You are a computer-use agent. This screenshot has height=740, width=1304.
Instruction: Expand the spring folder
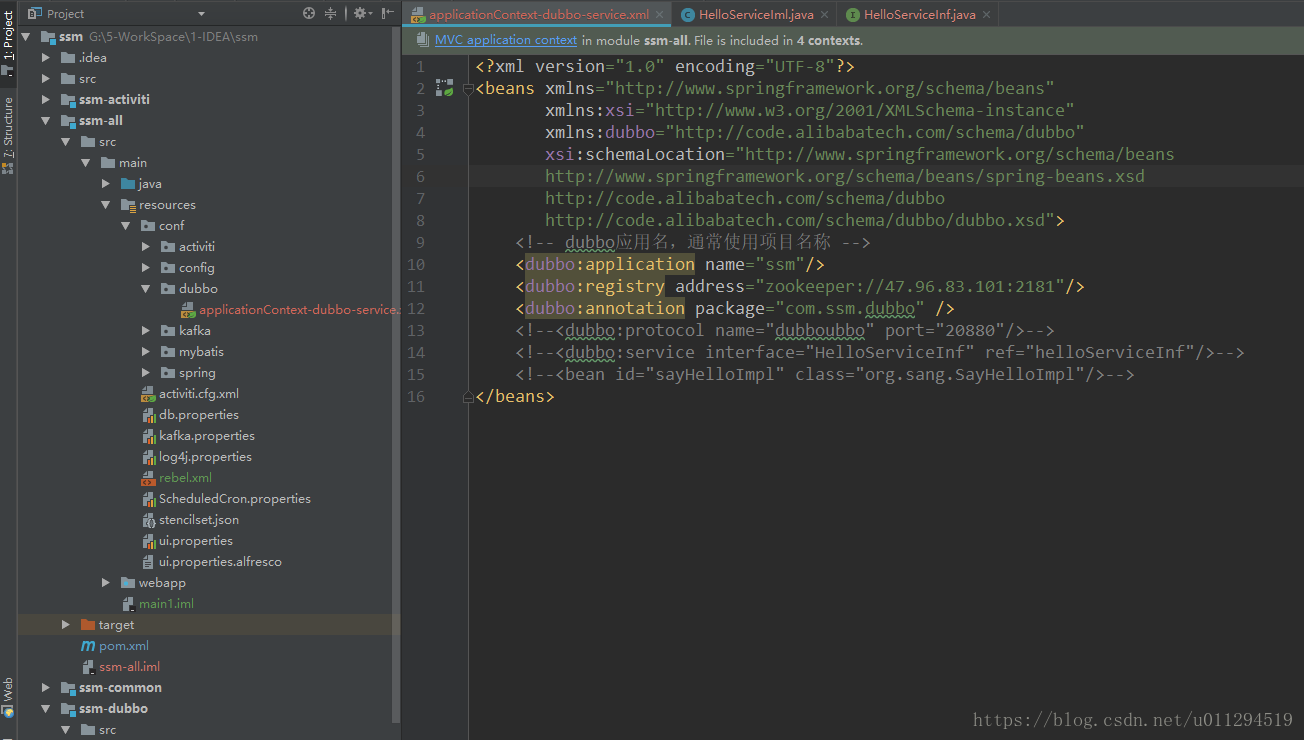(146, 373)
